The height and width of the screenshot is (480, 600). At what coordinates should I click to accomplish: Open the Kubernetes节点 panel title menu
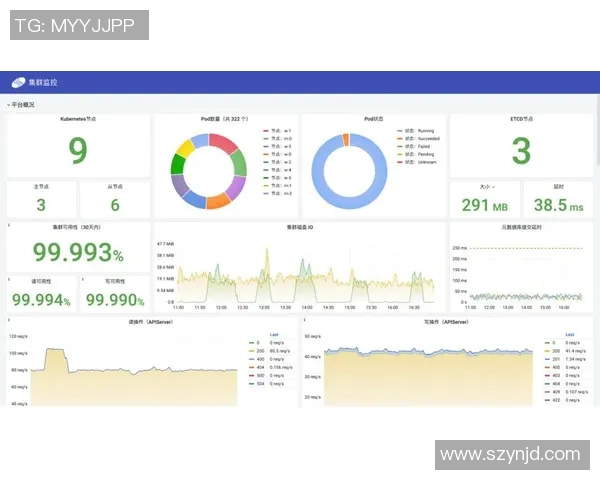click(x=78, y=119)
